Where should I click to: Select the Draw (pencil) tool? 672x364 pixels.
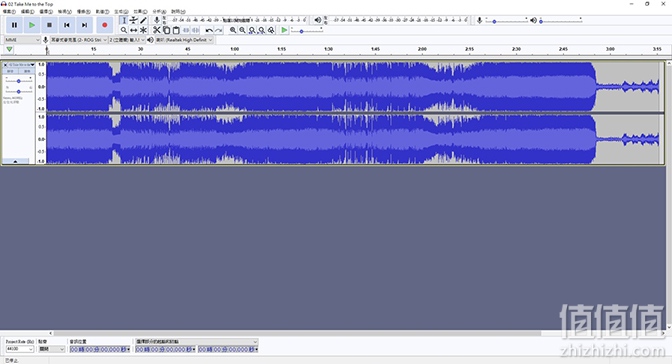[144, 20]
